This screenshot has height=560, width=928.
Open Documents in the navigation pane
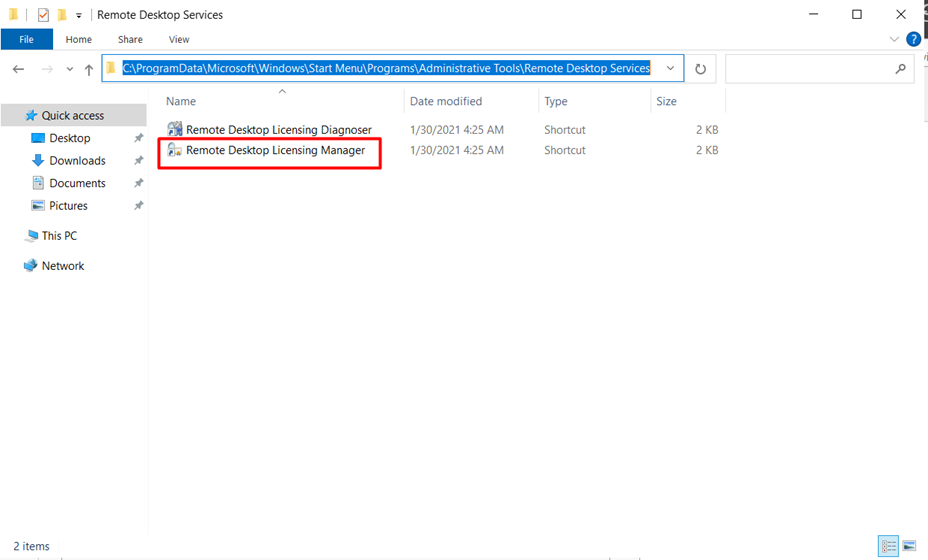pyautogui.click(x=78, y=183)
